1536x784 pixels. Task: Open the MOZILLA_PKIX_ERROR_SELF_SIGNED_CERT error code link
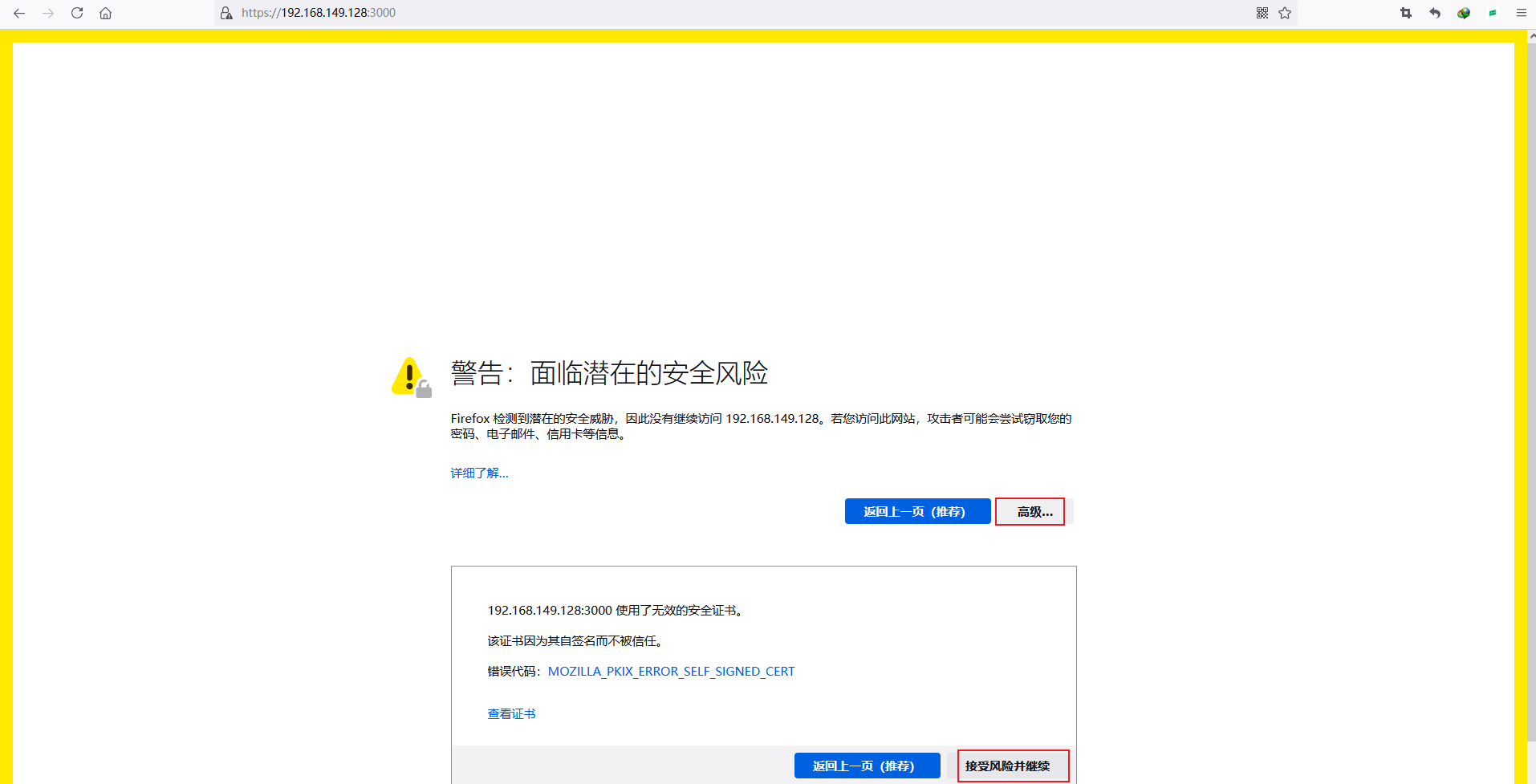click(x=671, y=672)
